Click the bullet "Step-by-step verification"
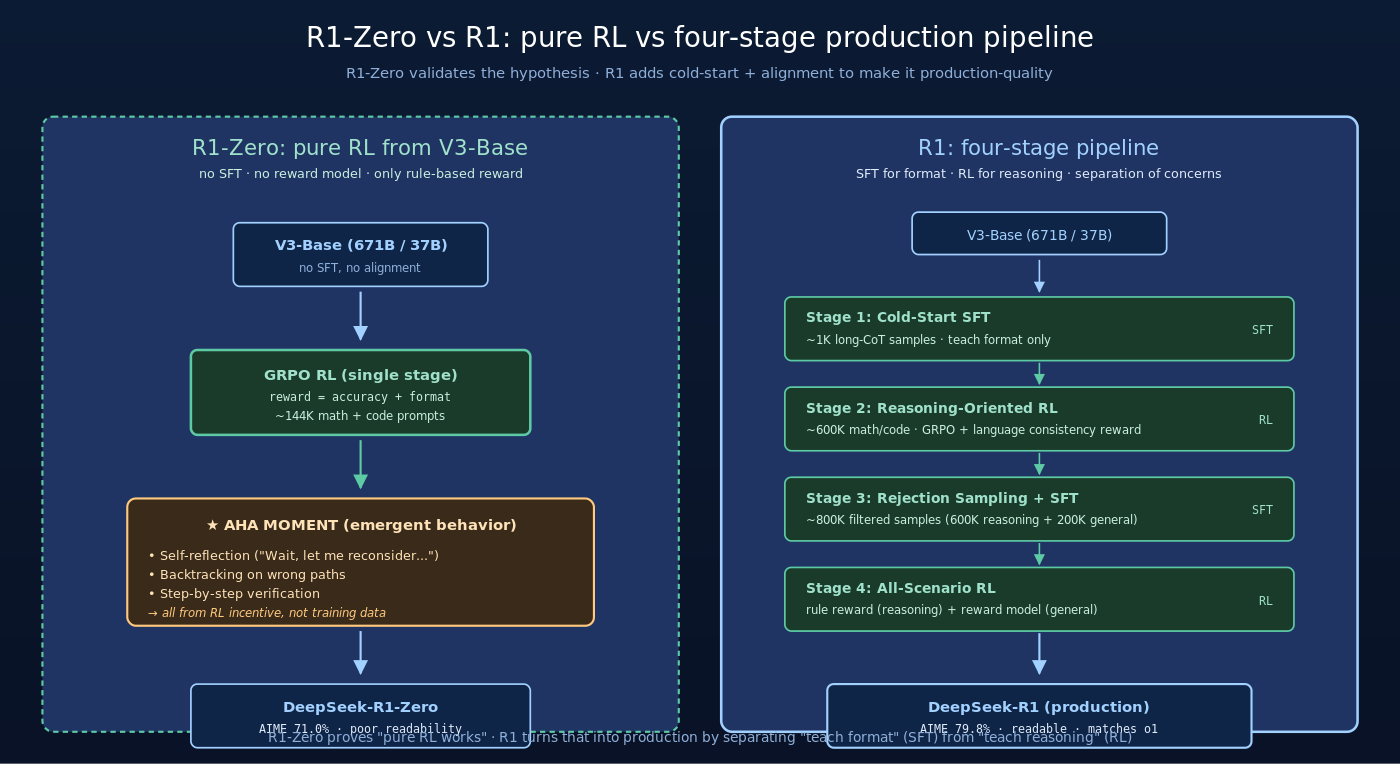Screen dimensions: 1400x764 pos(234,594)
